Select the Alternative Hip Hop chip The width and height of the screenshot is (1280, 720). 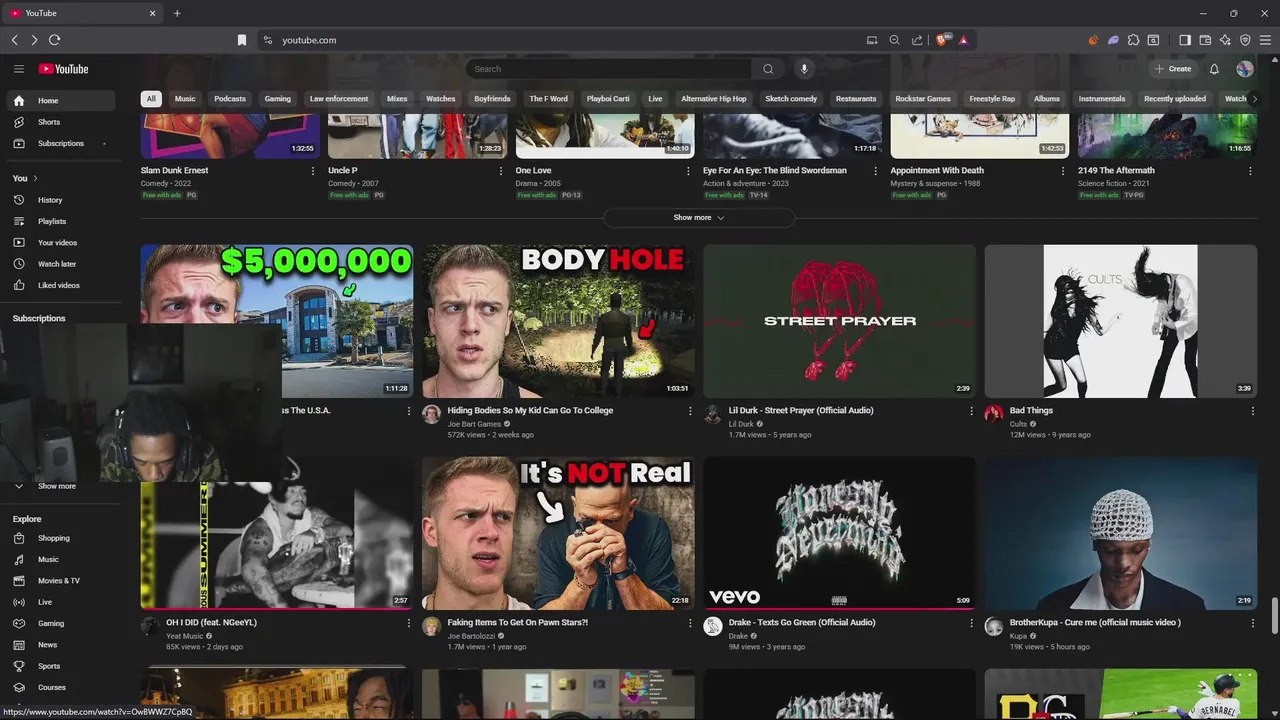714,99
